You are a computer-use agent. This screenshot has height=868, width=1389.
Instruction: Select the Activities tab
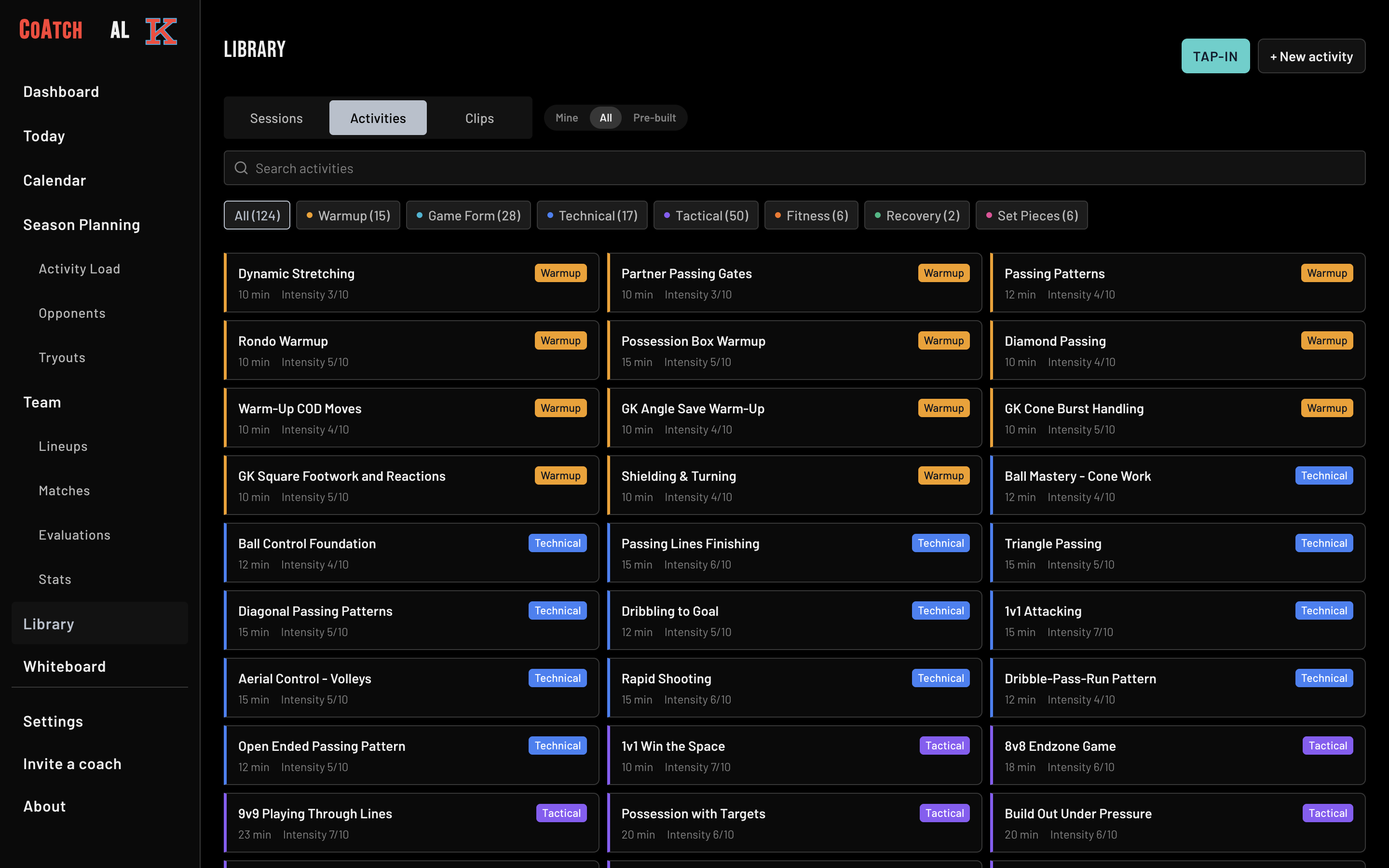click(378, 118)
